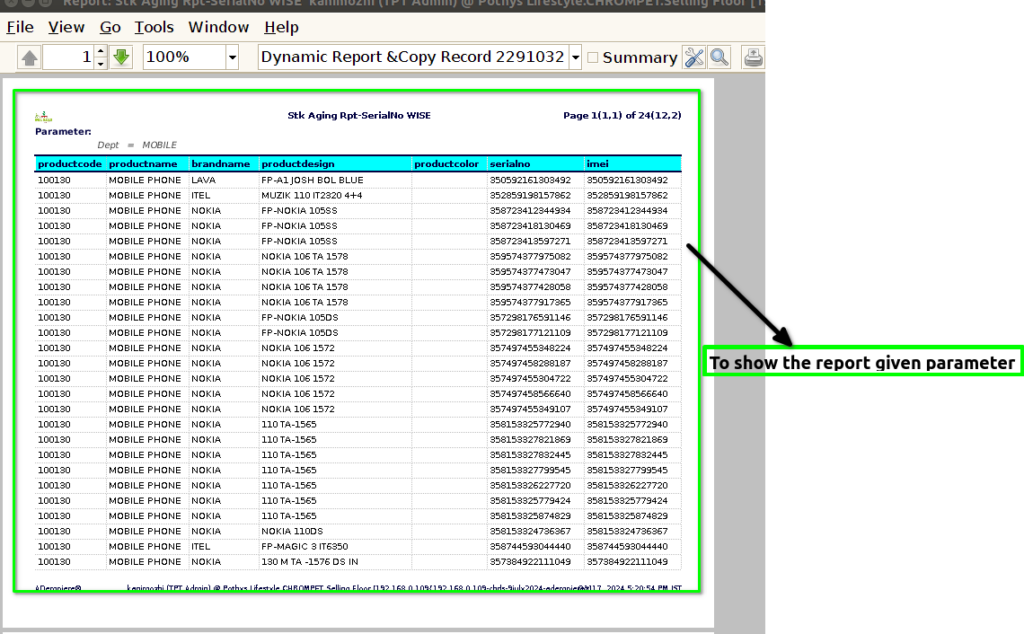Click serialno 357497455348224 cell
The image size is (1024, 634).
[530, 348]
